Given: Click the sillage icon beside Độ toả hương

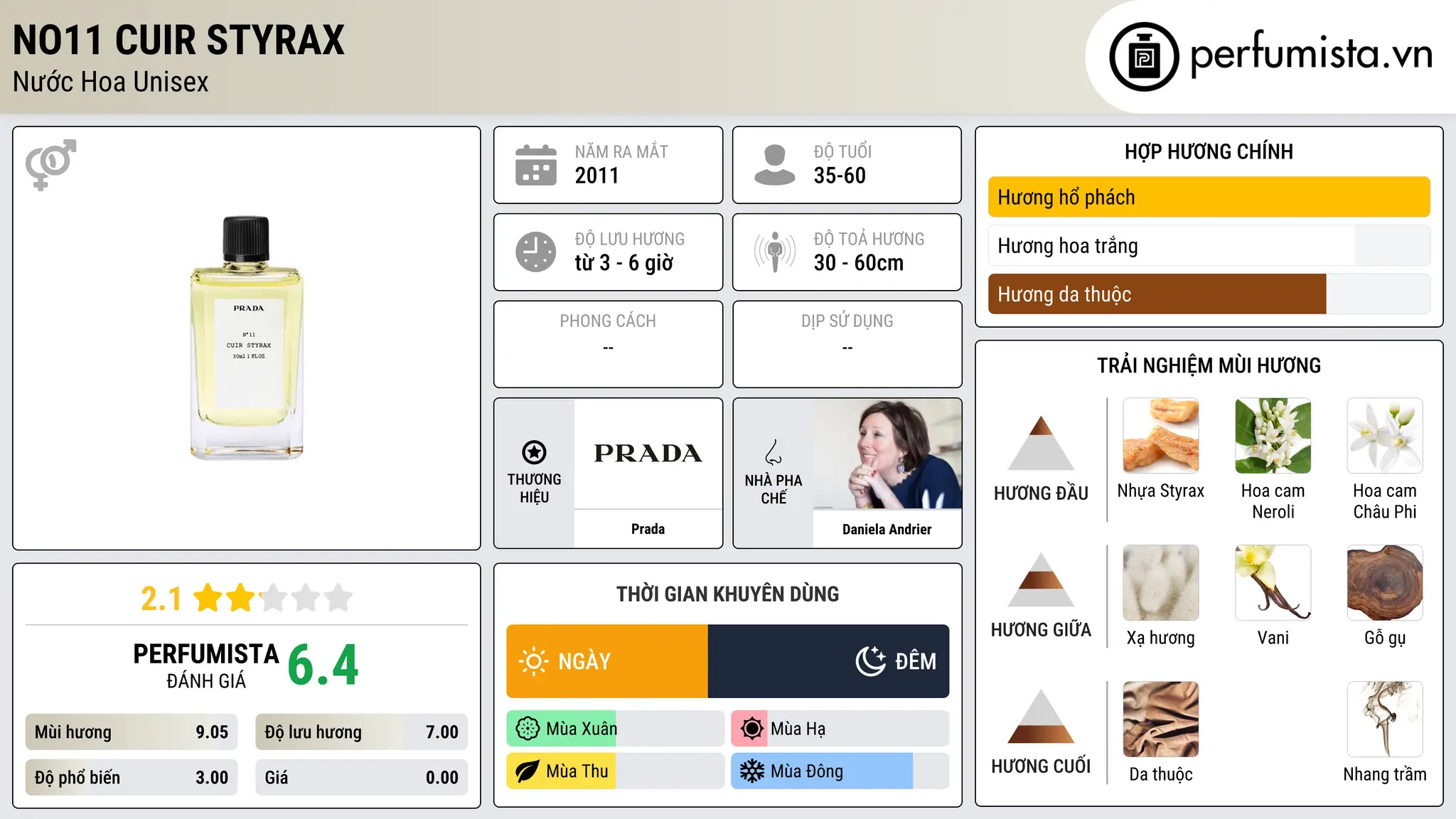Looking at the screenshot, I should 775,252.
